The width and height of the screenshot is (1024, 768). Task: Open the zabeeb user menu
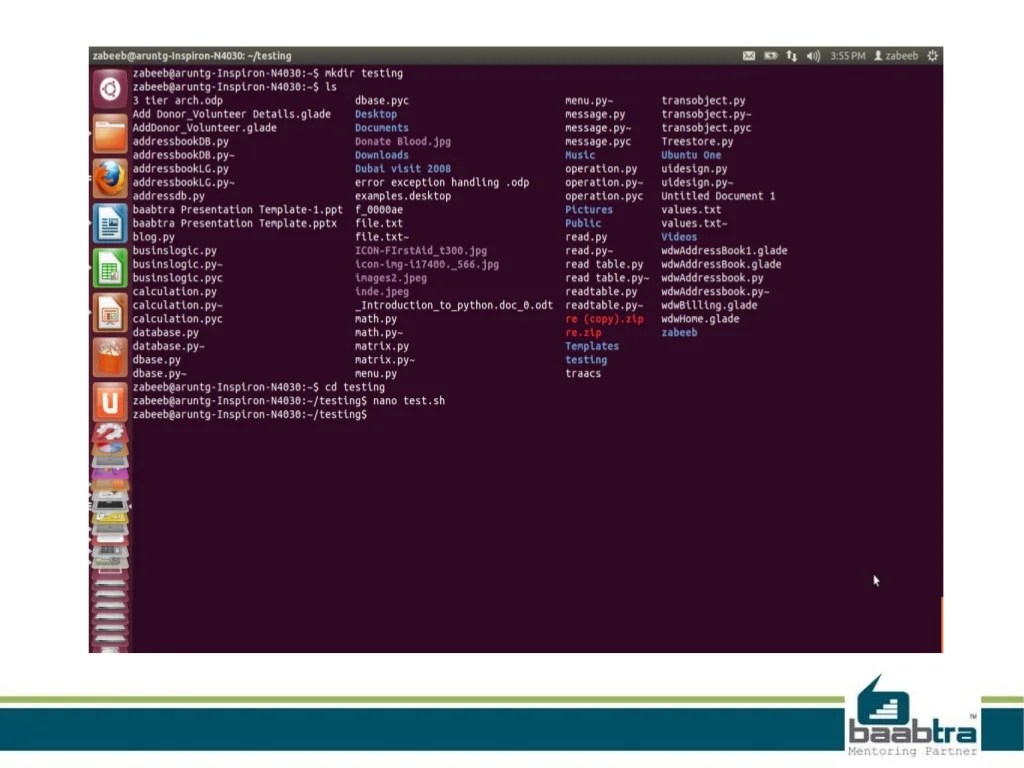tap(899, 56)
